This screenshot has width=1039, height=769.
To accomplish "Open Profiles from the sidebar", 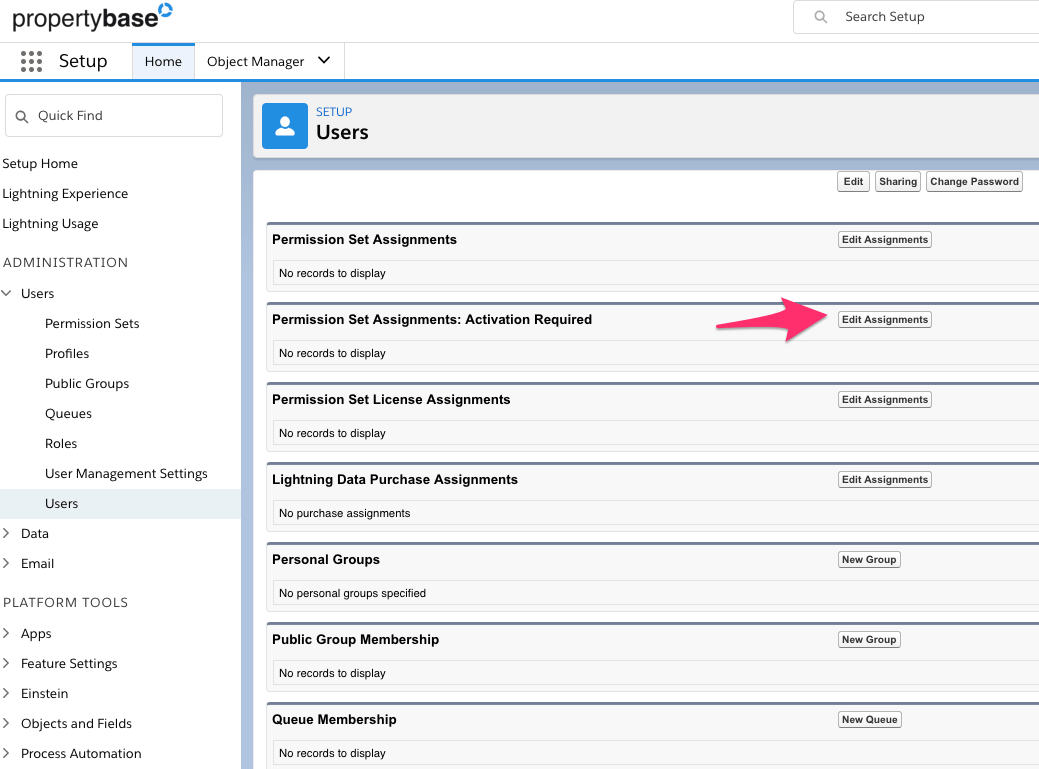I will click(67, 353).
